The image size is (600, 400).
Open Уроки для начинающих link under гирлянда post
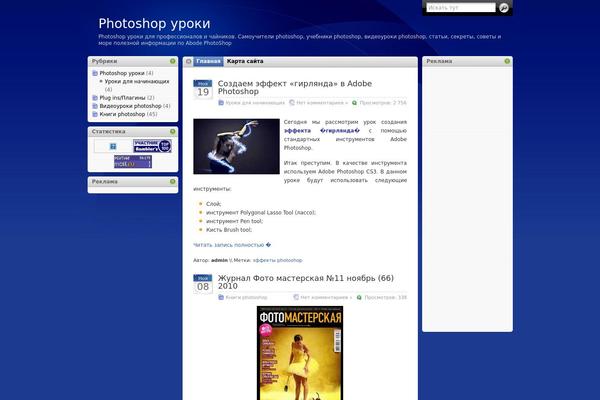coord(255,103)
